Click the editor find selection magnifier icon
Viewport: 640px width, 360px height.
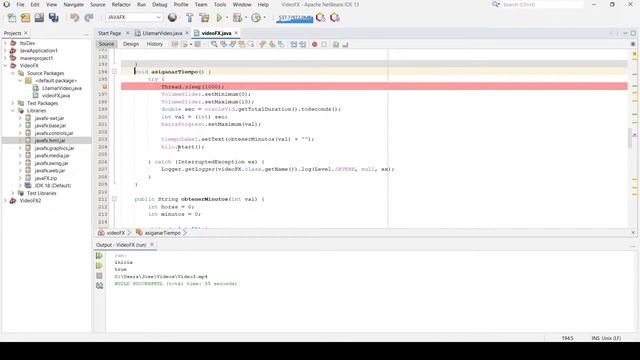214,44
